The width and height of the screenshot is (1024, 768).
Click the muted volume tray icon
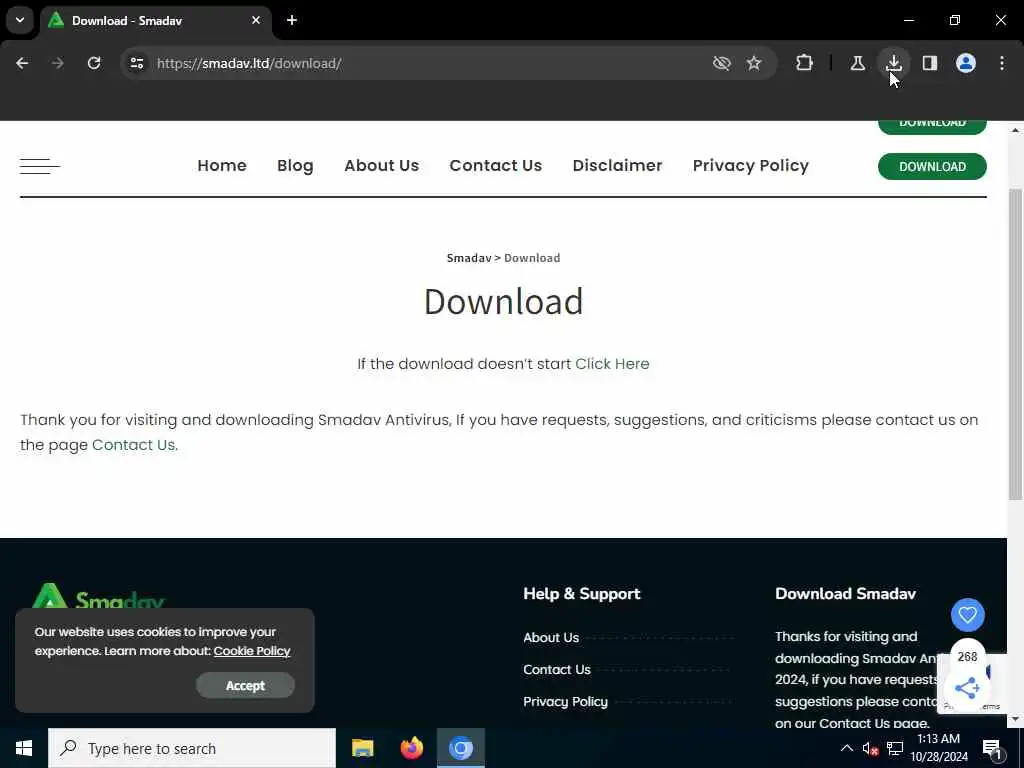pyautogui.click(x=870, y=748)
